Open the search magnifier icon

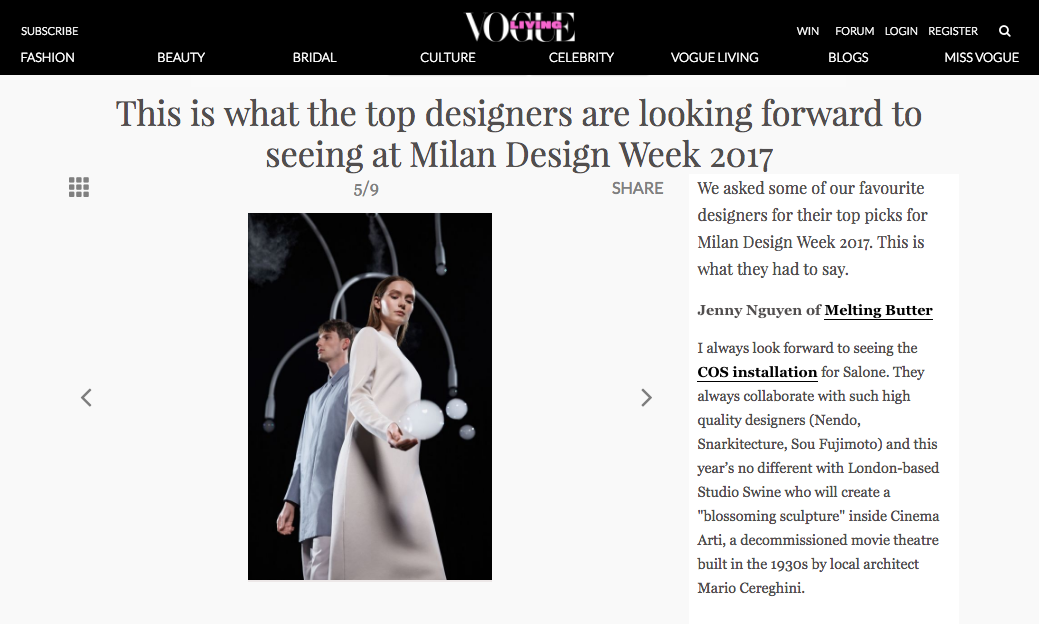pyautogui.click(x=1005, y=31)
